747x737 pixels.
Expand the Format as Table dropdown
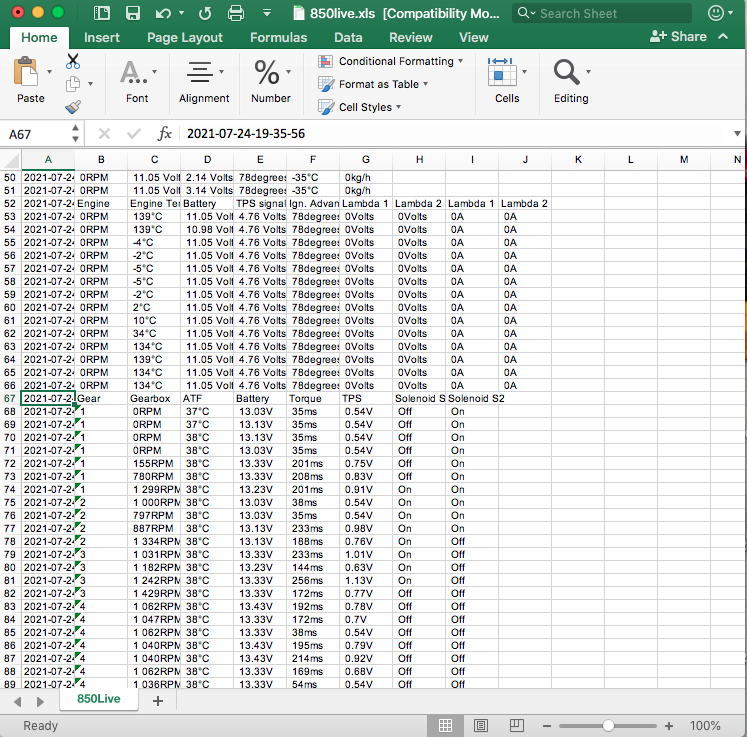(x=374, y=84)
